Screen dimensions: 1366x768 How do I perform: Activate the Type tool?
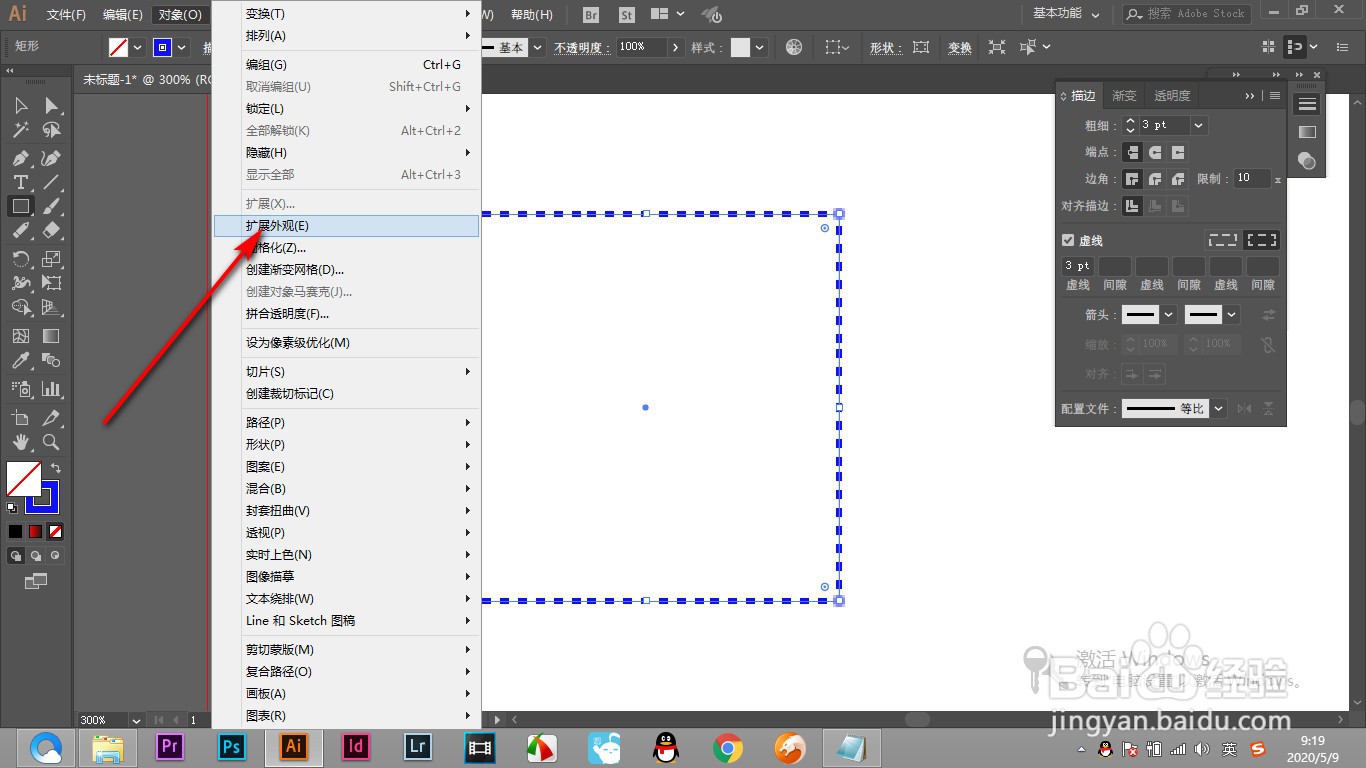20,182
